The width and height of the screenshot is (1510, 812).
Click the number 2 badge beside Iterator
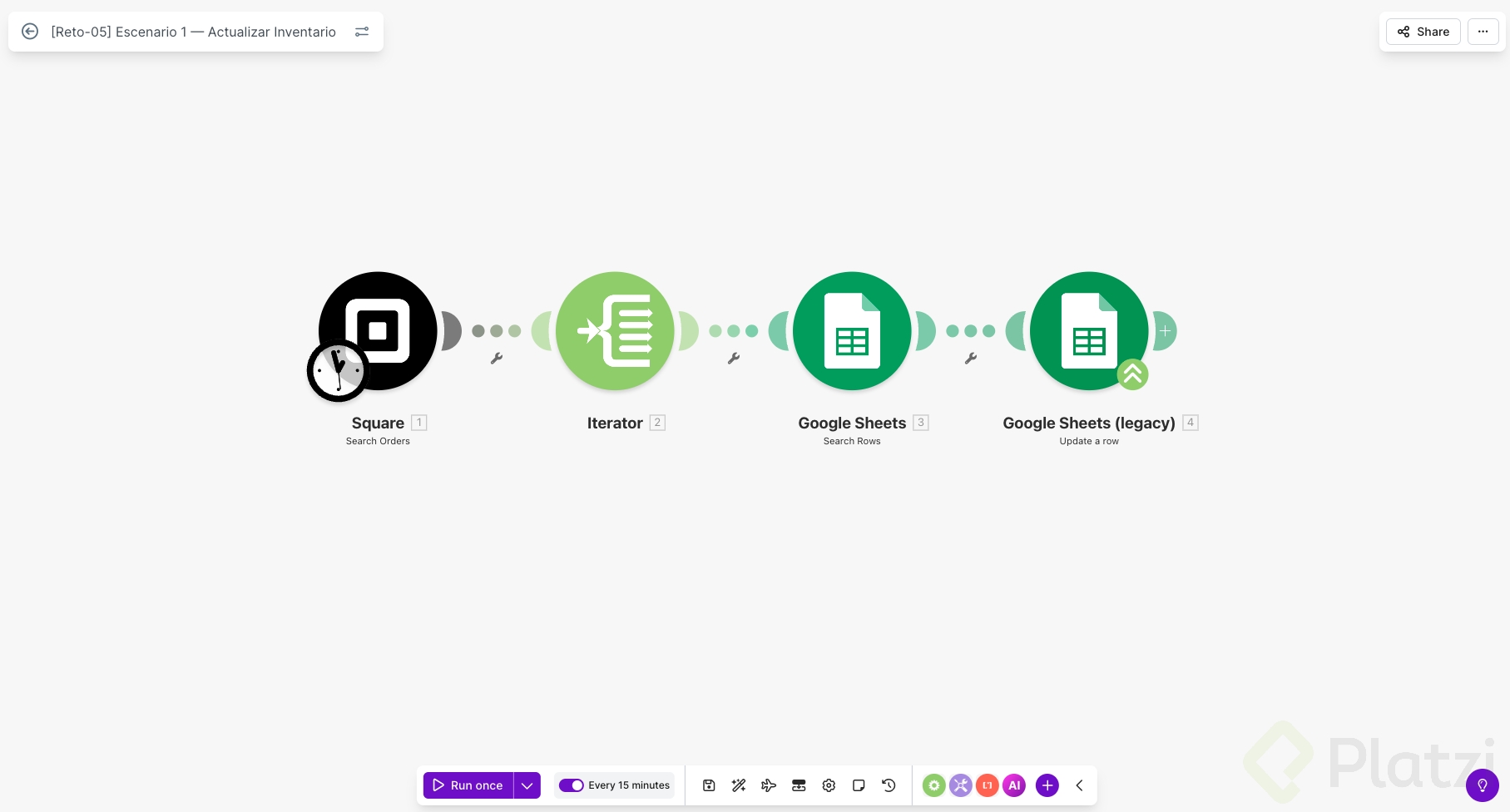(657, 423)
